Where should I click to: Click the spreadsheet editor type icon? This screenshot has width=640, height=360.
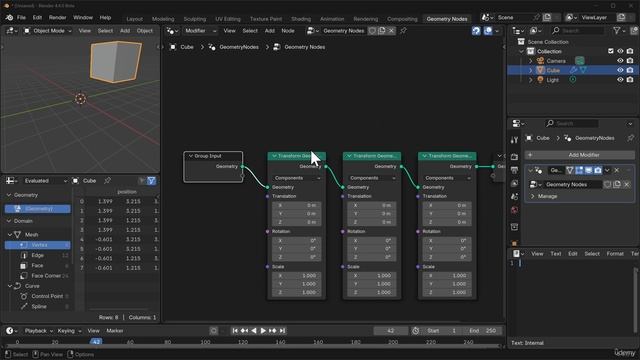[11, 181]
